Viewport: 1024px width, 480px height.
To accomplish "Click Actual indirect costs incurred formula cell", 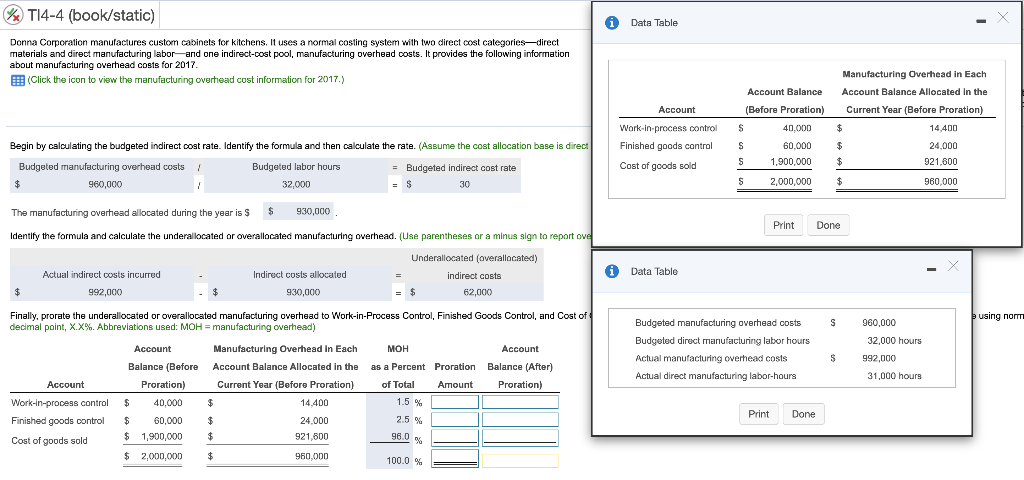I will (101, 275).
